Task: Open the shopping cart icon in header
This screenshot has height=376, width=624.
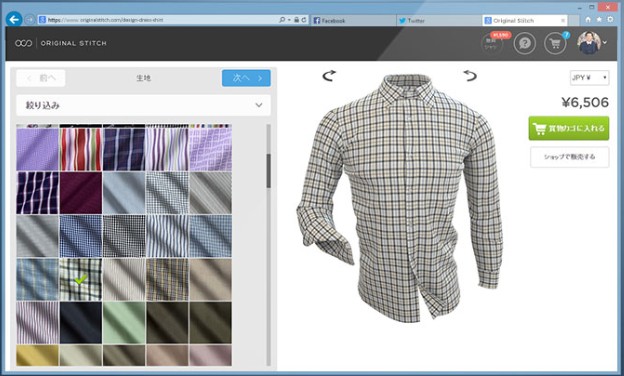Action: pos(556,43)
